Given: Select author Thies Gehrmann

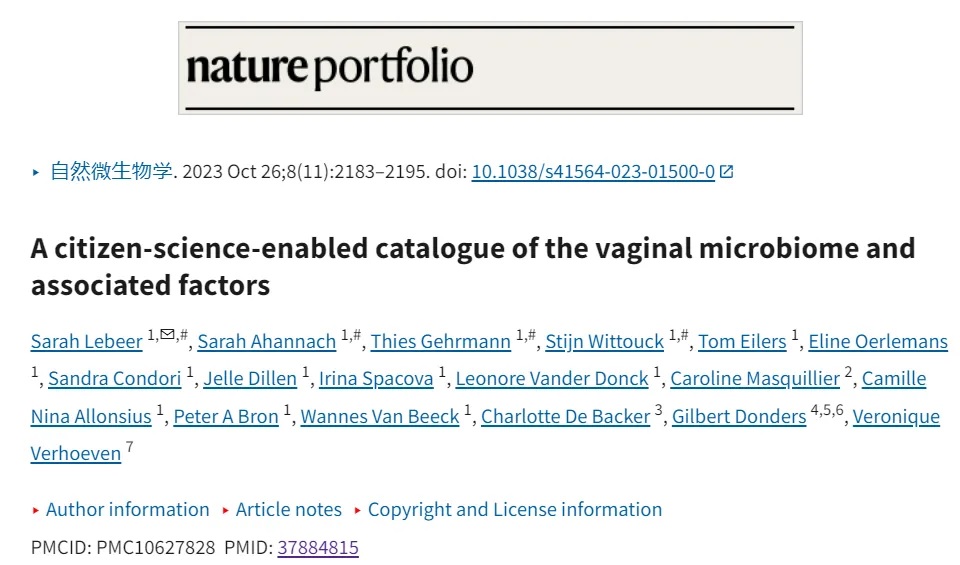Looking at the screenshot, I should tap(440, 342).
